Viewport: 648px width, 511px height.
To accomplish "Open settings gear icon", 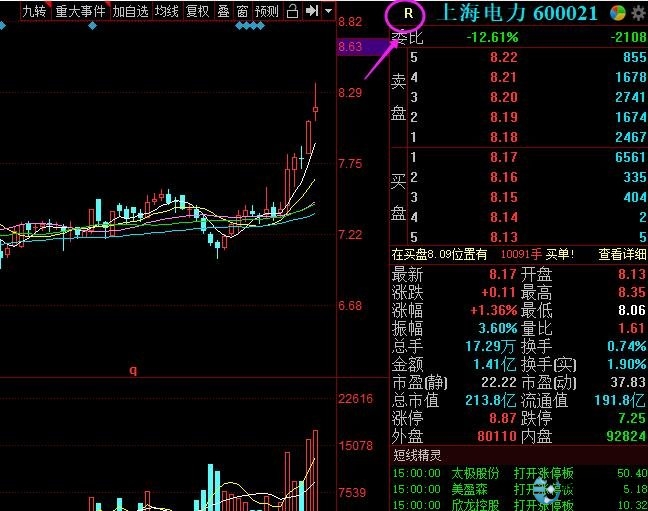I will pyautogui.click(x=639, y=13).
